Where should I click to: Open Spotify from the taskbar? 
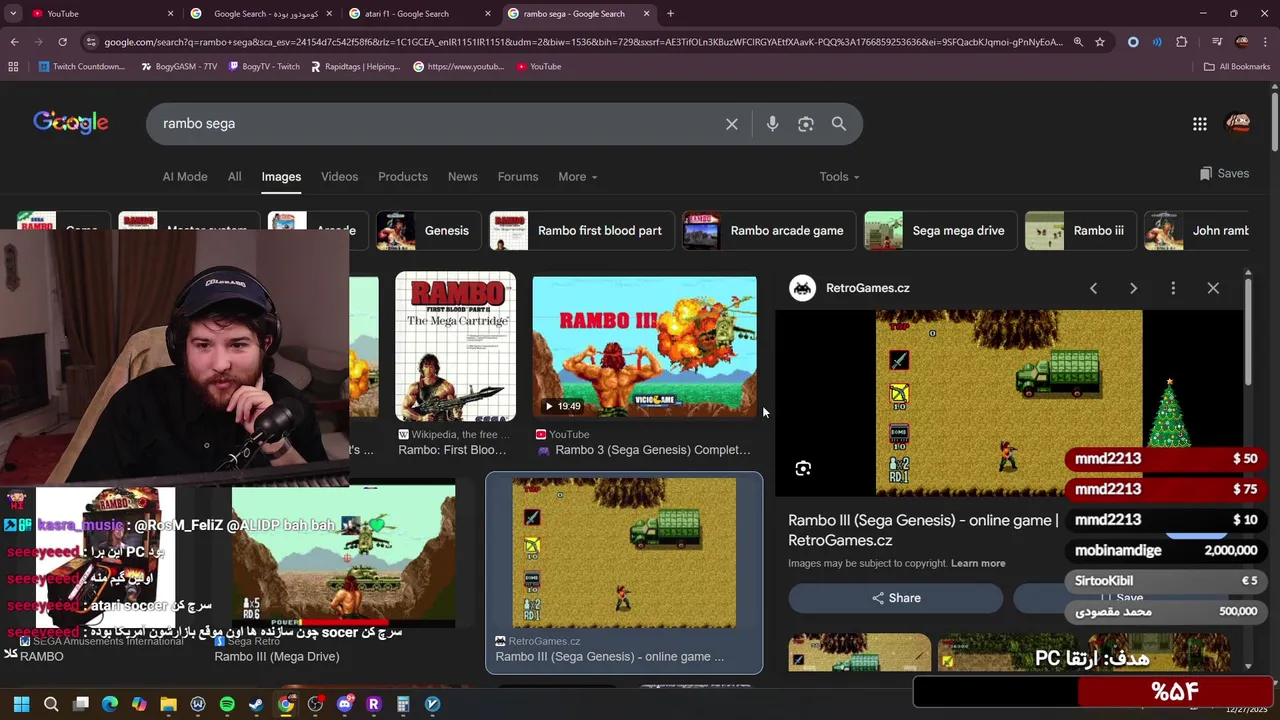pos(227,704)
